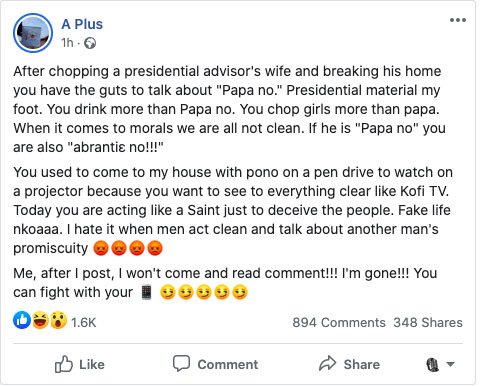Expand the post-as identity dropdown arrow

(450, 364)
